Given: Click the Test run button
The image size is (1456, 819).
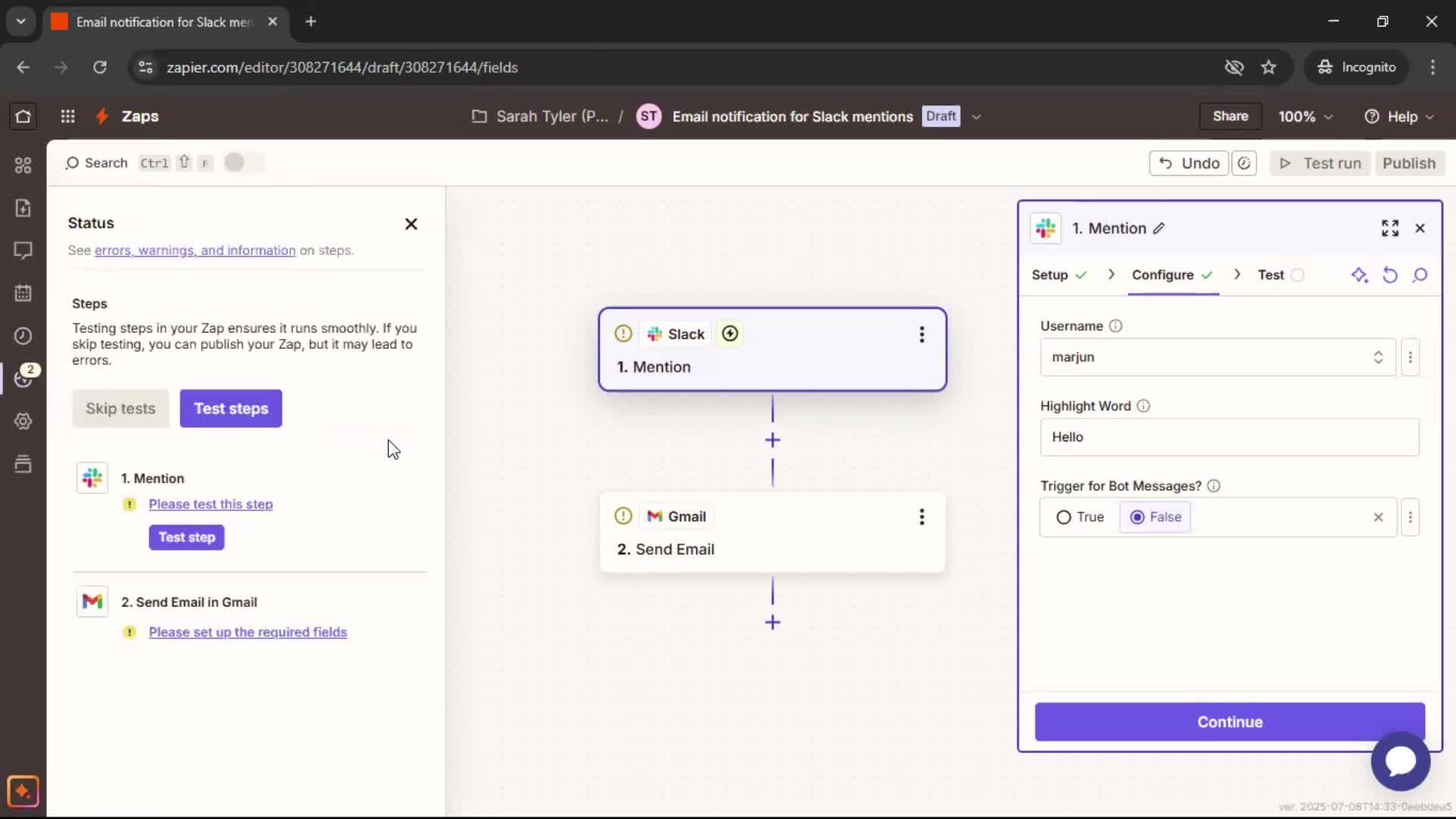Looking at the screenshot, I should (1320, 163).
